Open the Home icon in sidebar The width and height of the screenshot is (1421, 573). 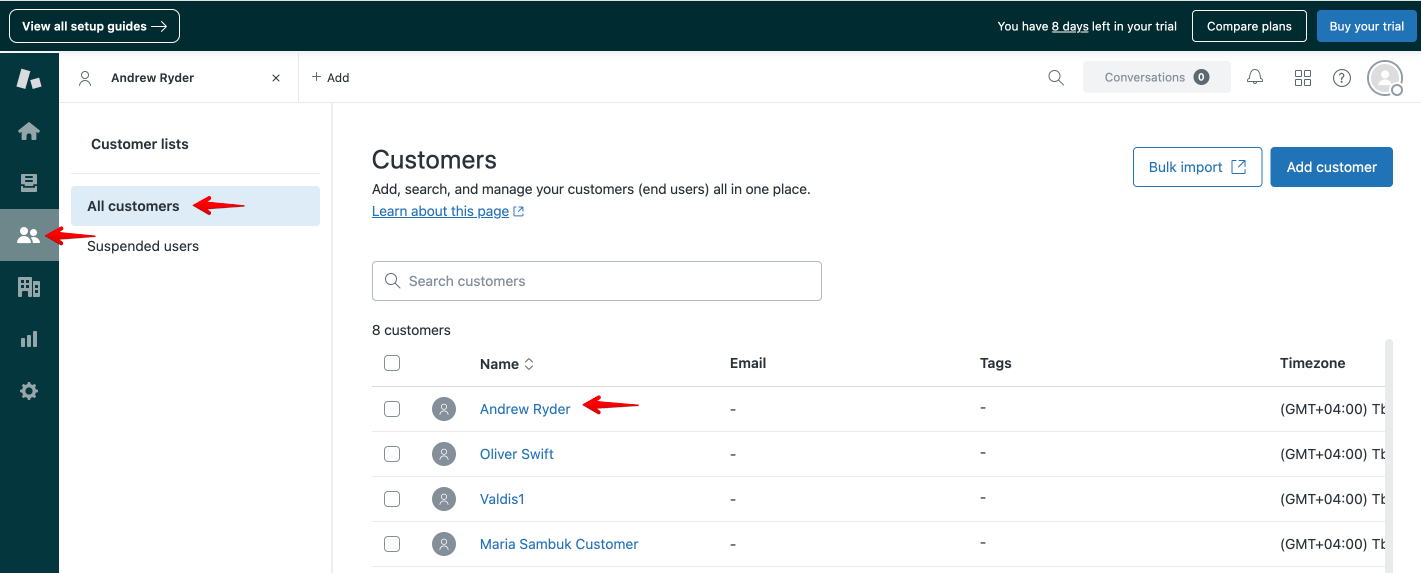(29, 131)
